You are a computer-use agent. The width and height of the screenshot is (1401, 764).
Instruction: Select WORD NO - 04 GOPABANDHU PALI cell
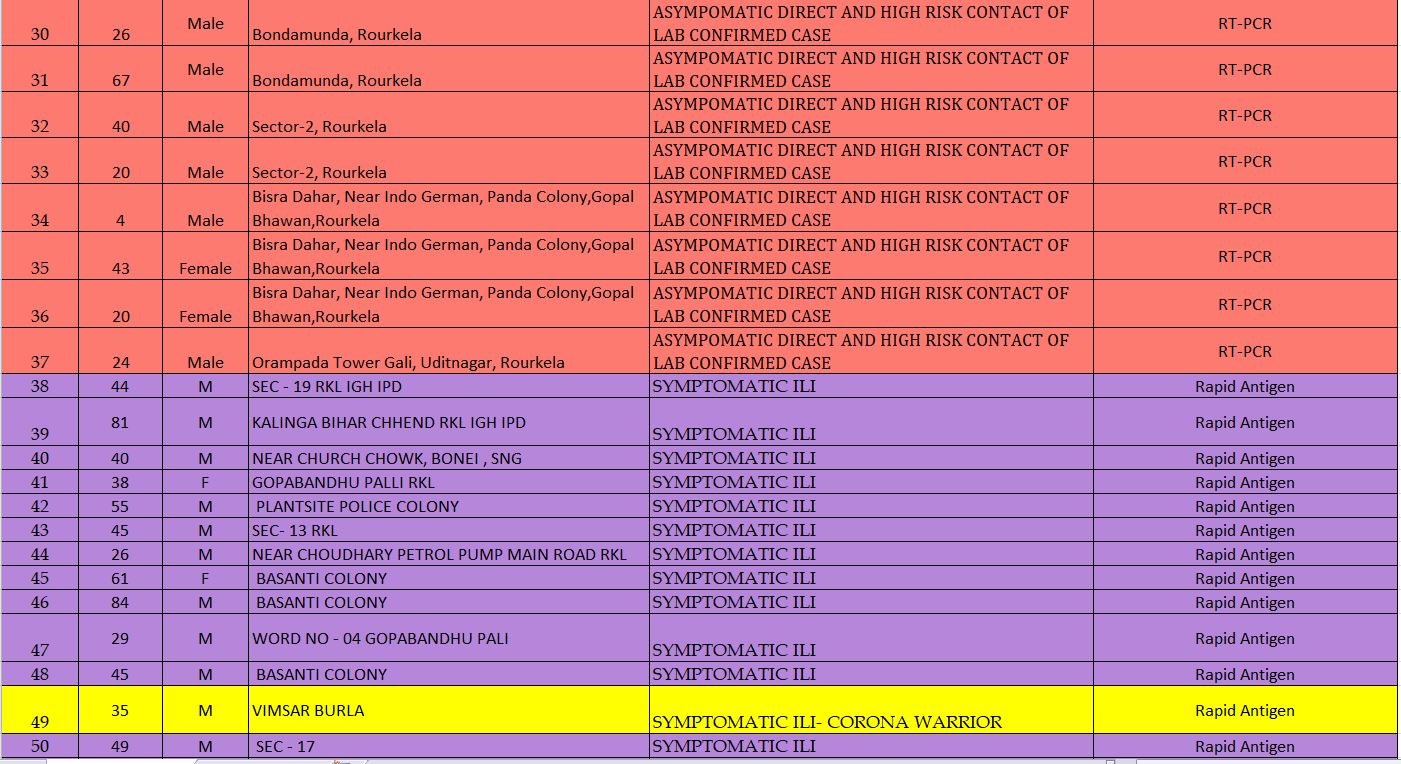[448, 638]
